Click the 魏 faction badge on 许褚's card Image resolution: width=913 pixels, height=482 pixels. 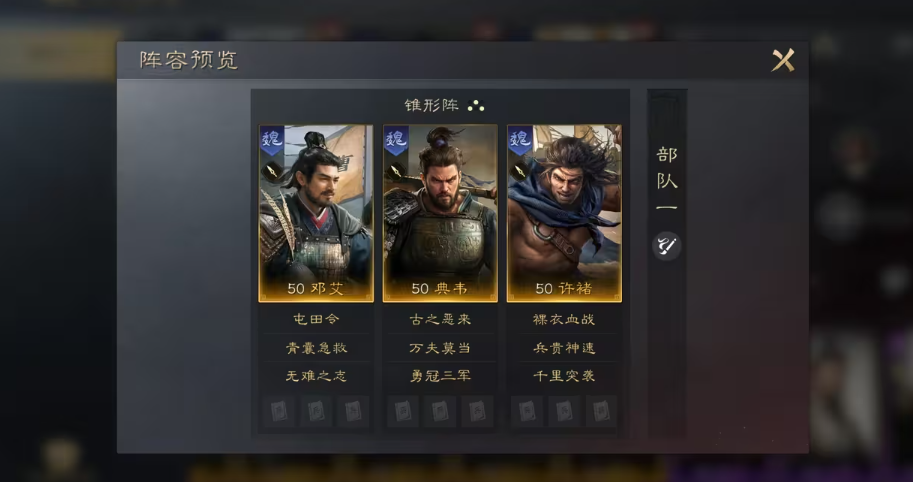(521, 140)
